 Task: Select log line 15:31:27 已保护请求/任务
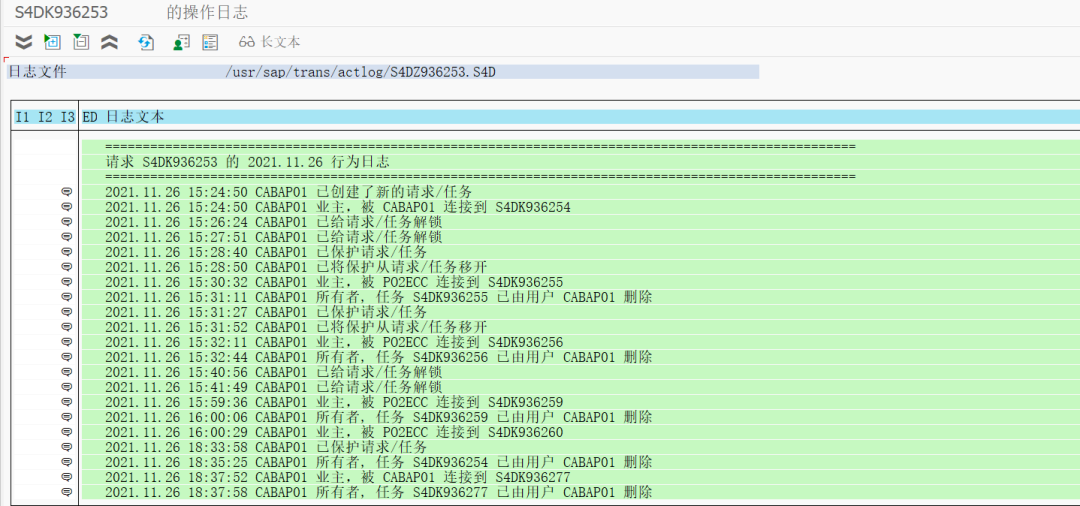266,312
